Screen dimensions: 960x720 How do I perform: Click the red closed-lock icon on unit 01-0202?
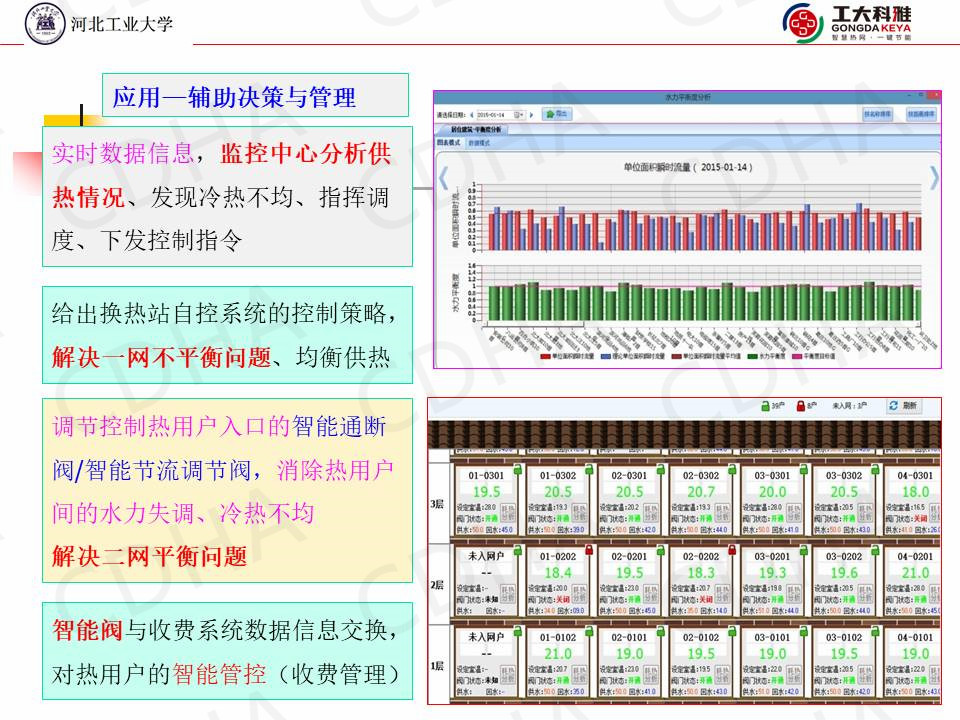(589, 549)
